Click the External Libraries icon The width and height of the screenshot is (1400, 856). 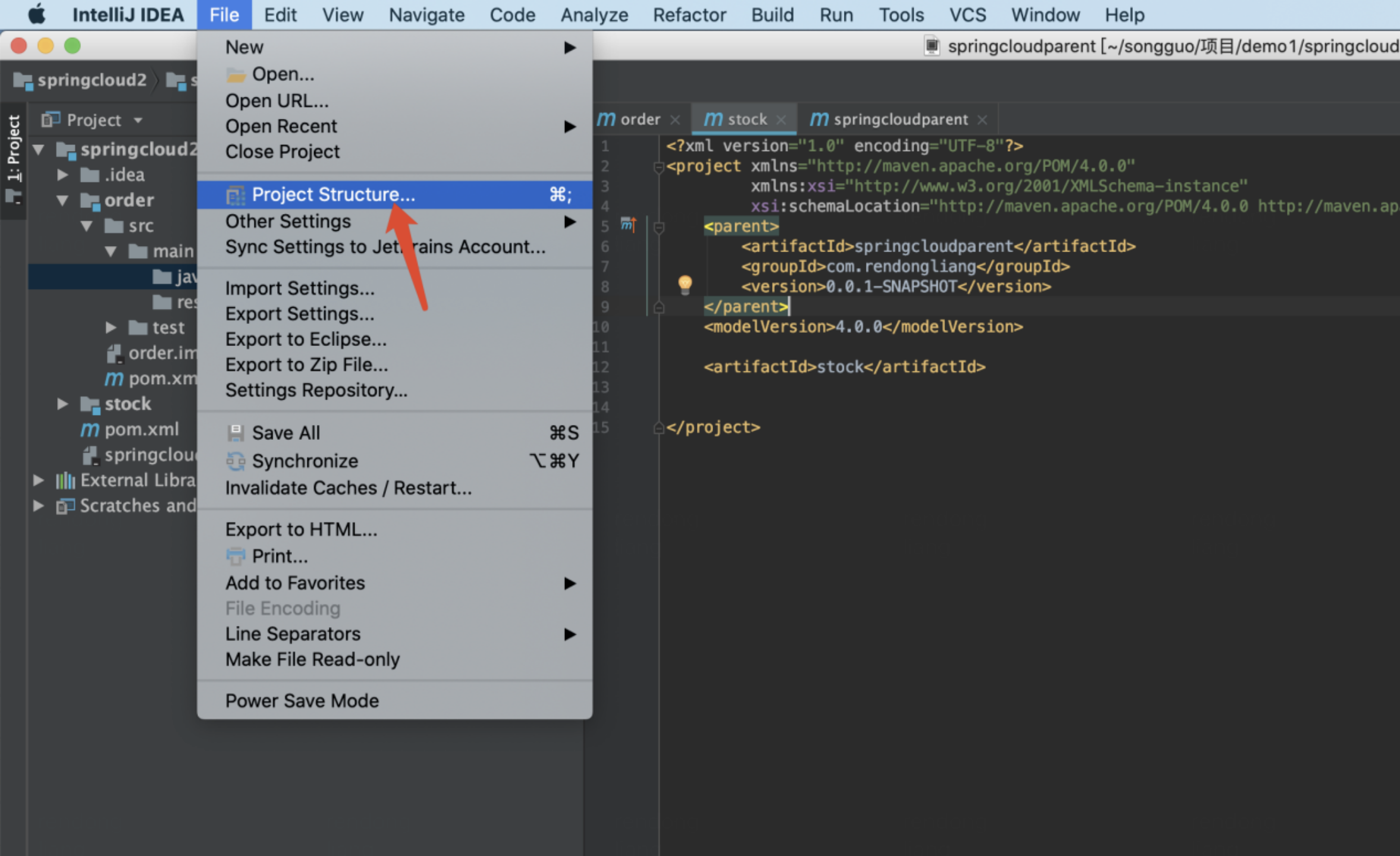pyautogui.click(x=65, y=480)
